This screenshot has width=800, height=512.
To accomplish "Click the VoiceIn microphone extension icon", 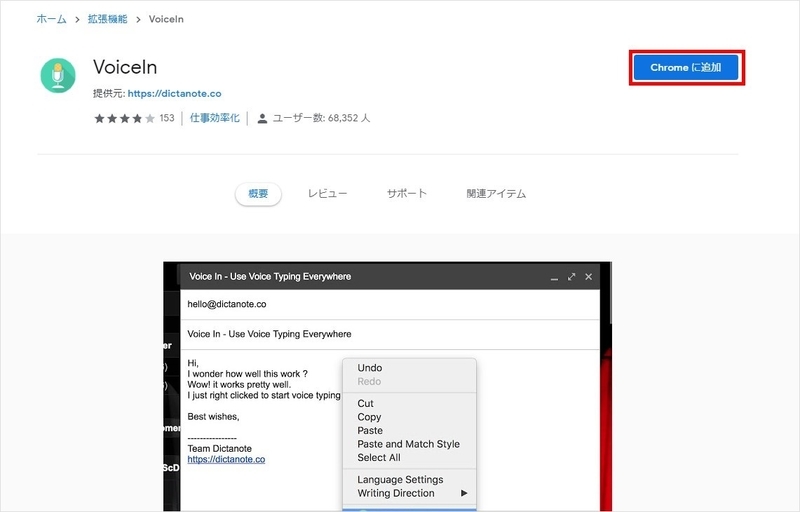I will [58, 75].
